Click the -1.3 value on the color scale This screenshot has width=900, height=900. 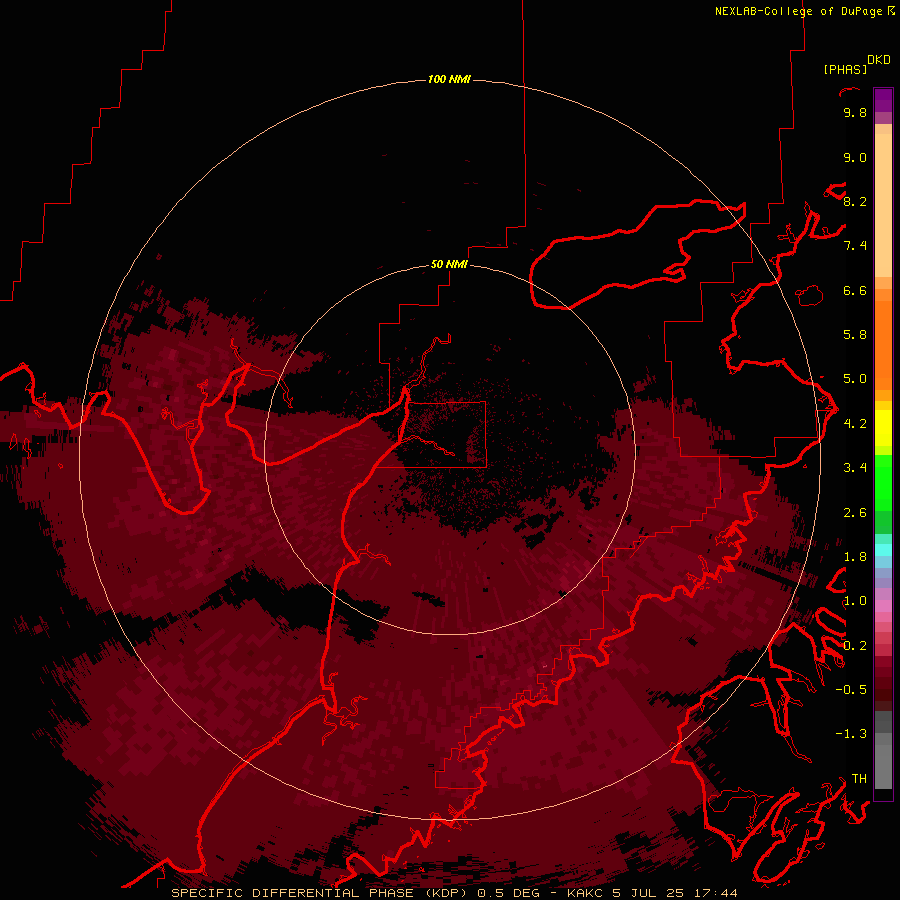[x=851, y=734]
